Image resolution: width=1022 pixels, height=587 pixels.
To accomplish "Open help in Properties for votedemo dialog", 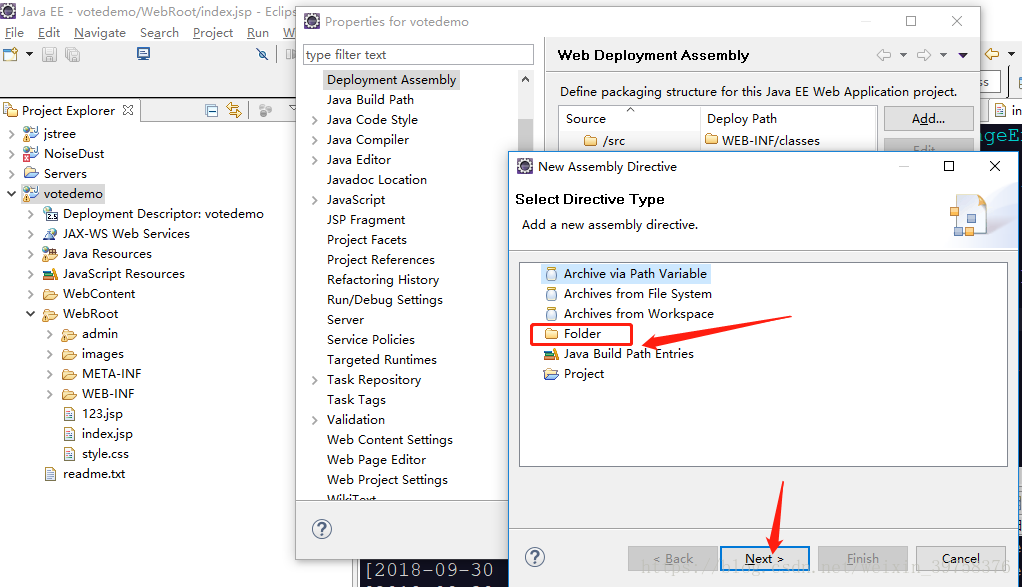I will 321,529.
